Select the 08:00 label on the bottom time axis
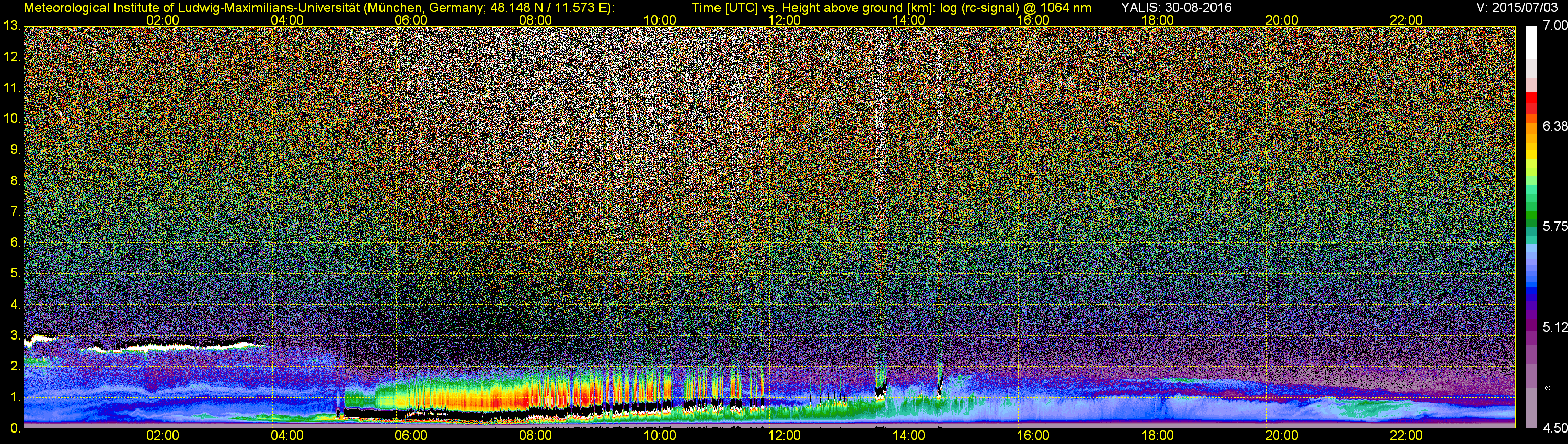 [535, 436]
